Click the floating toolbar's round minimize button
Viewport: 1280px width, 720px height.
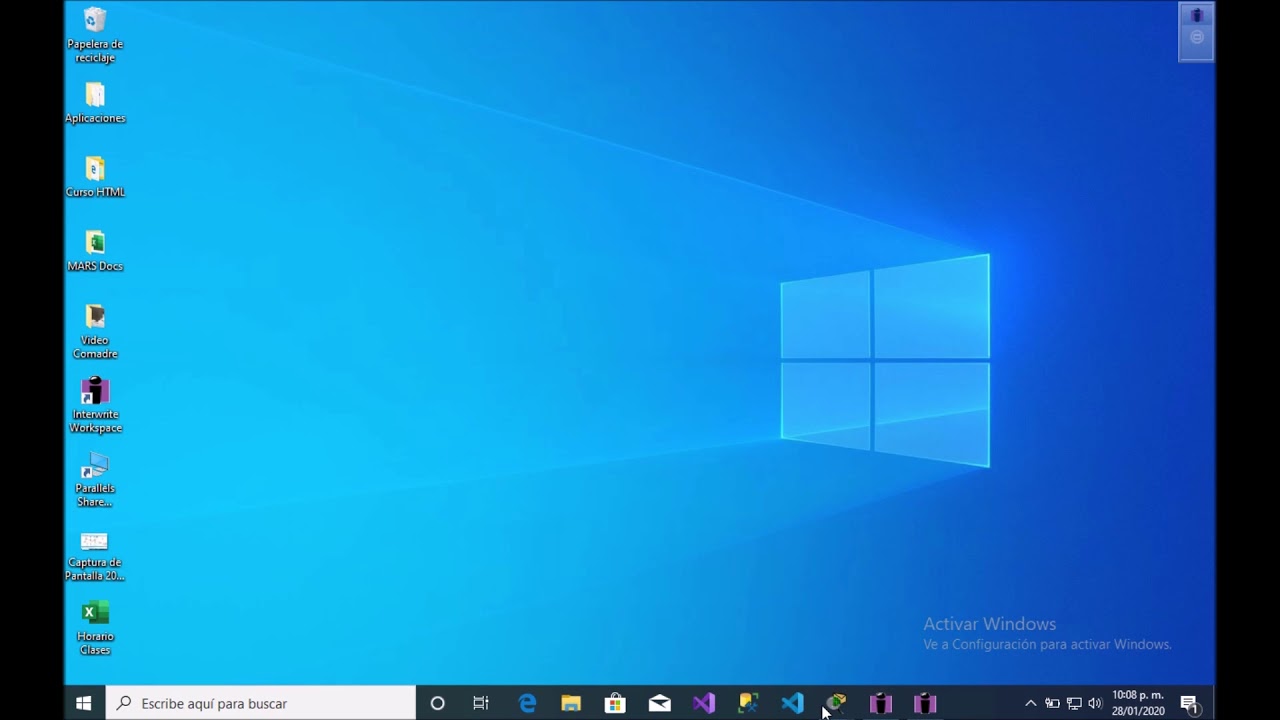click(1196, 38)
